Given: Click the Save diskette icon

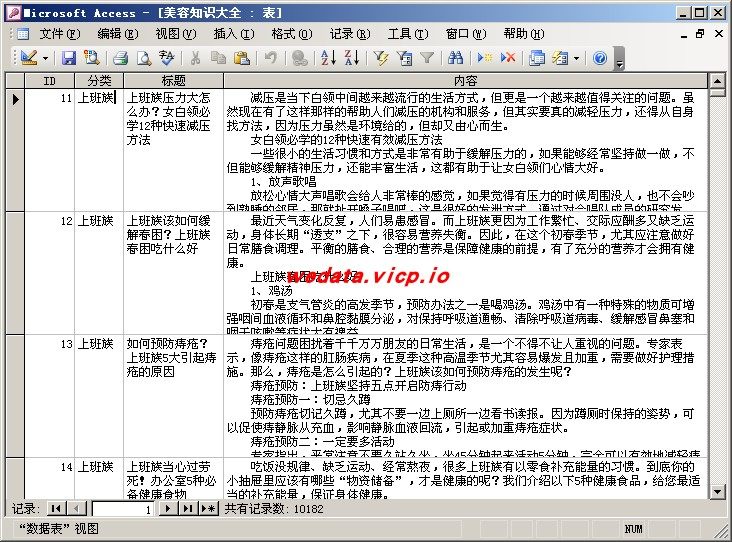Looking at the screenshot, I should coord(69,58).
